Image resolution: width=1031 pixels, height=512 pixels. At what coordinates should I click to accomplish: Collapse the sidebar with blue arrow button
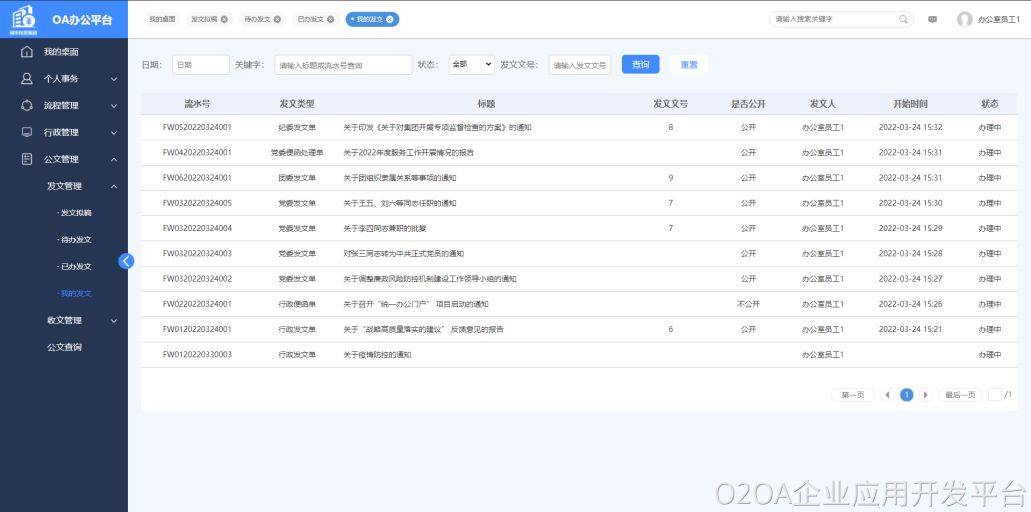click(x=126, y=261)
